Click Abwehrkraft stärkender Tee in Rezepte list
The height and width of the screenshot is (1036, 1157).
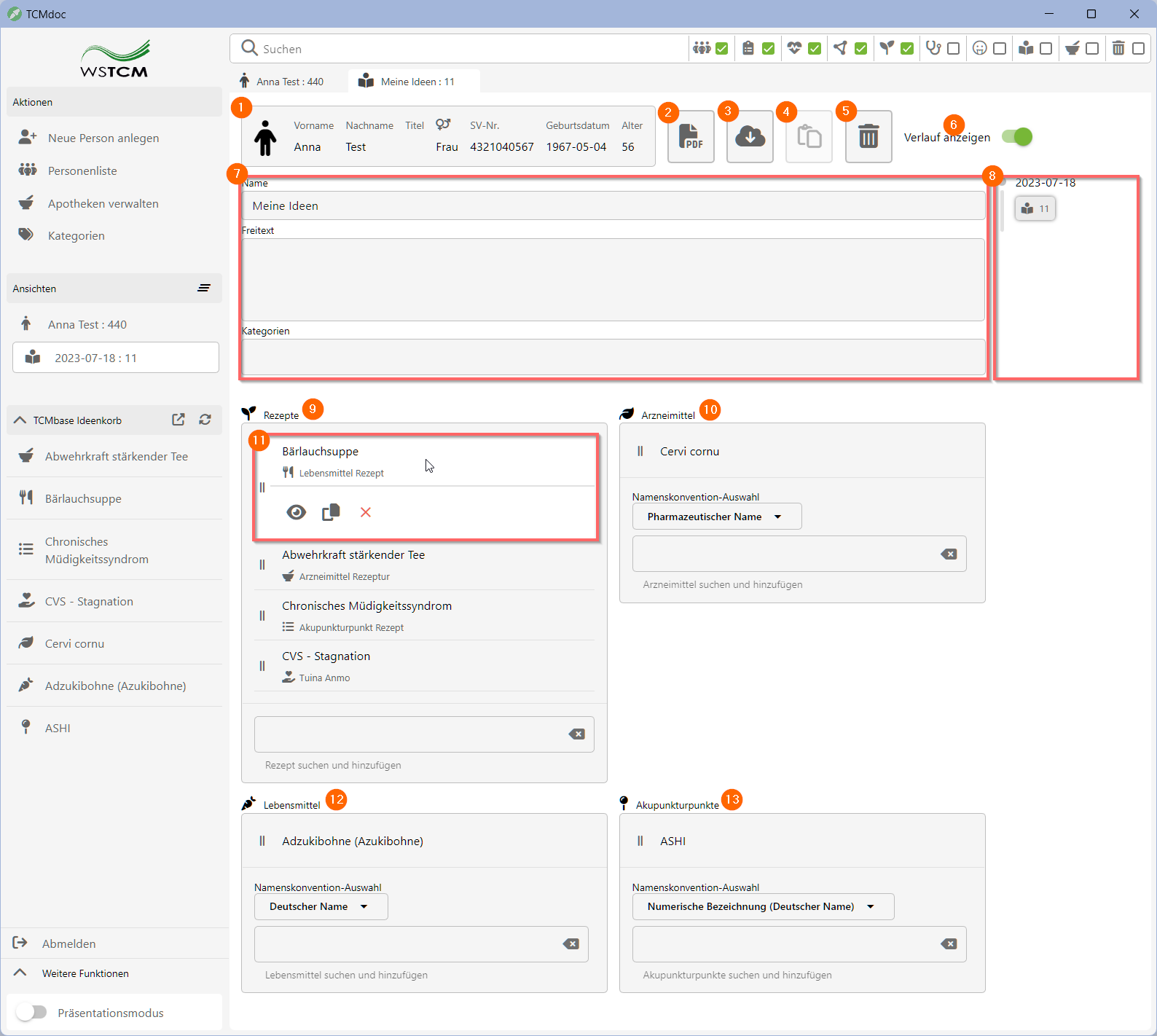(x=425, y=565)
